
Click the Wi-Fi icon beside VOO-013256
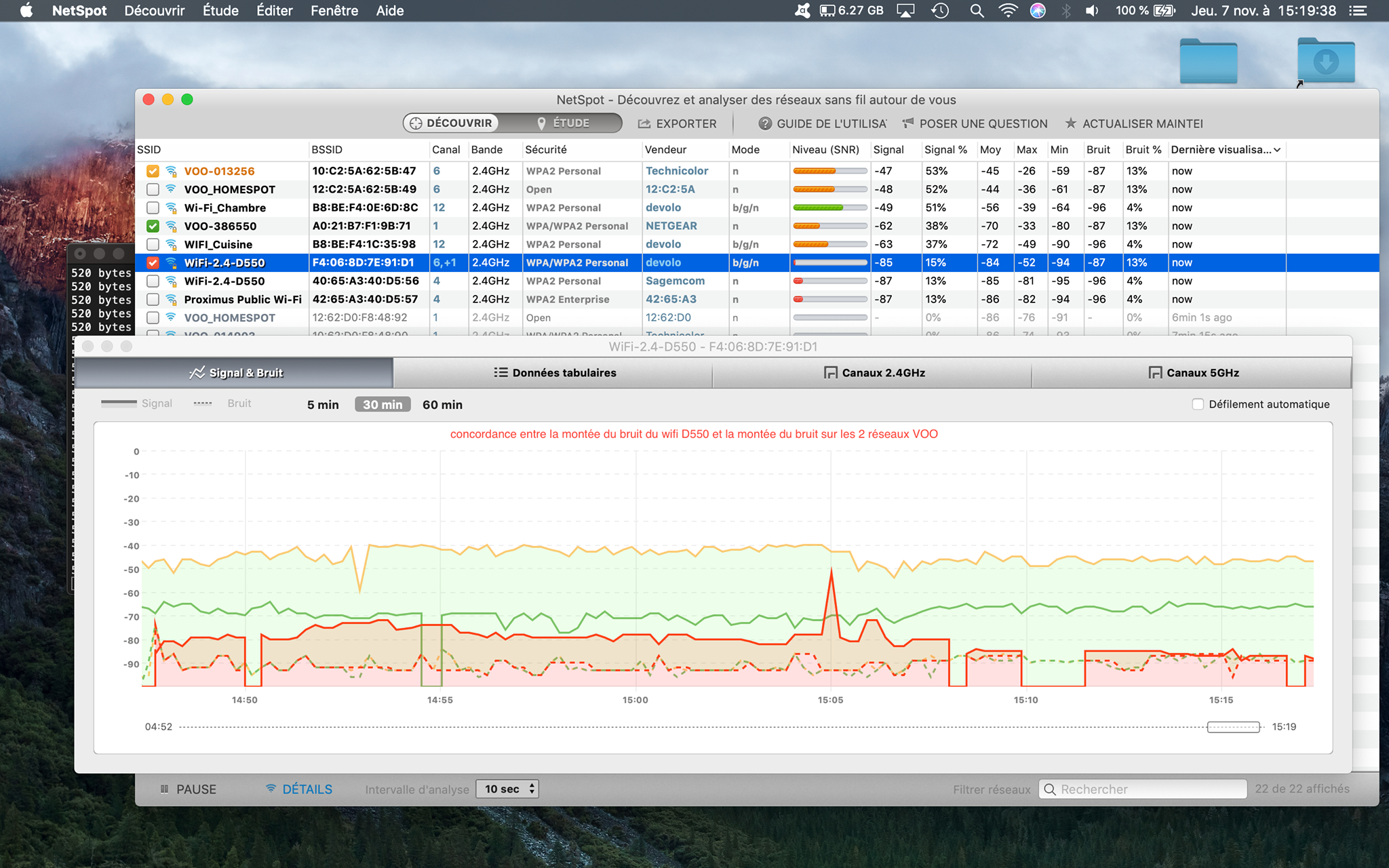pyautogui.click(x=172, y=171)
